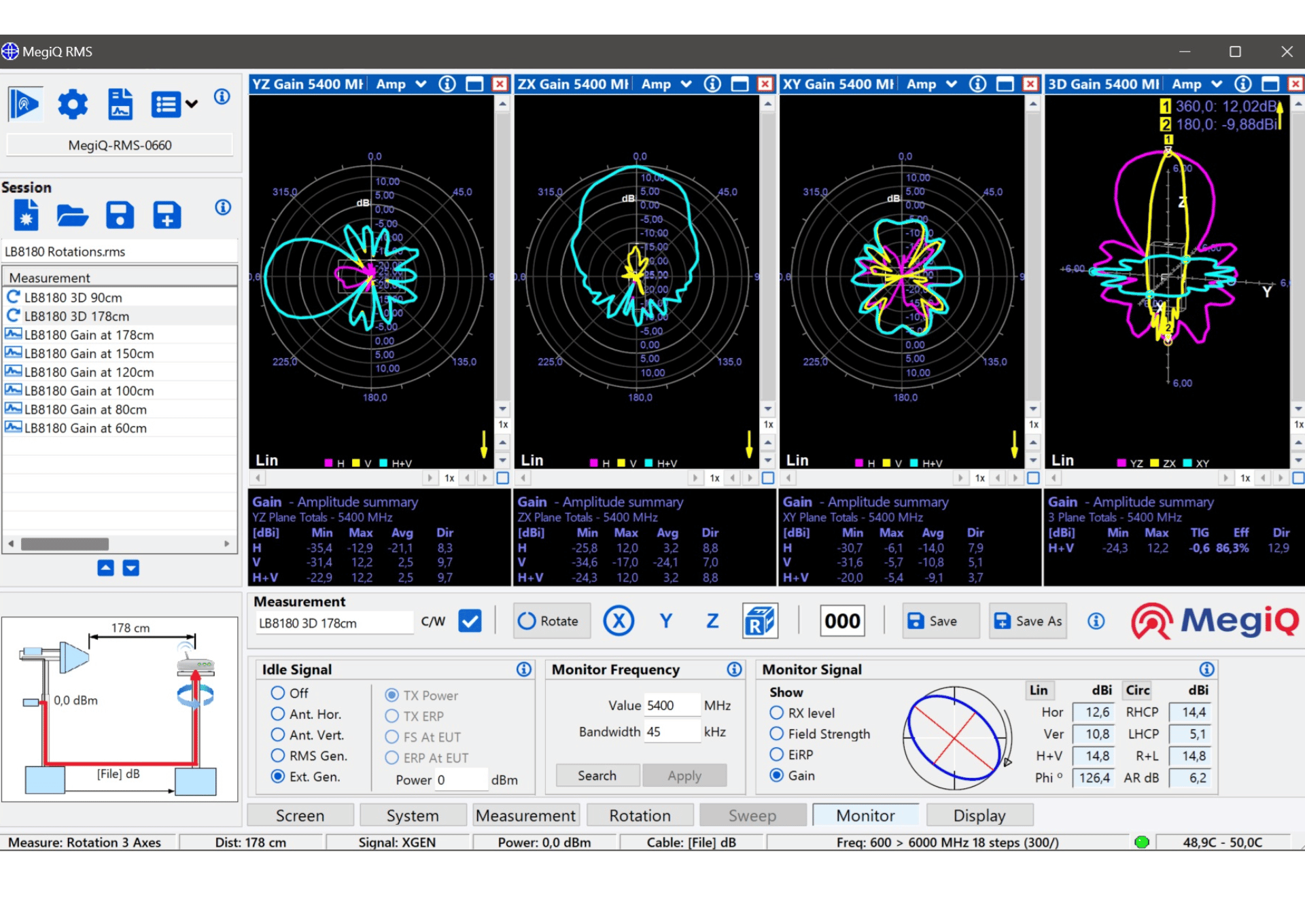This screenshot has height=924, width=1305.
Task: Click the Idle Signal info icon
Action: click(x=523, y=669)
